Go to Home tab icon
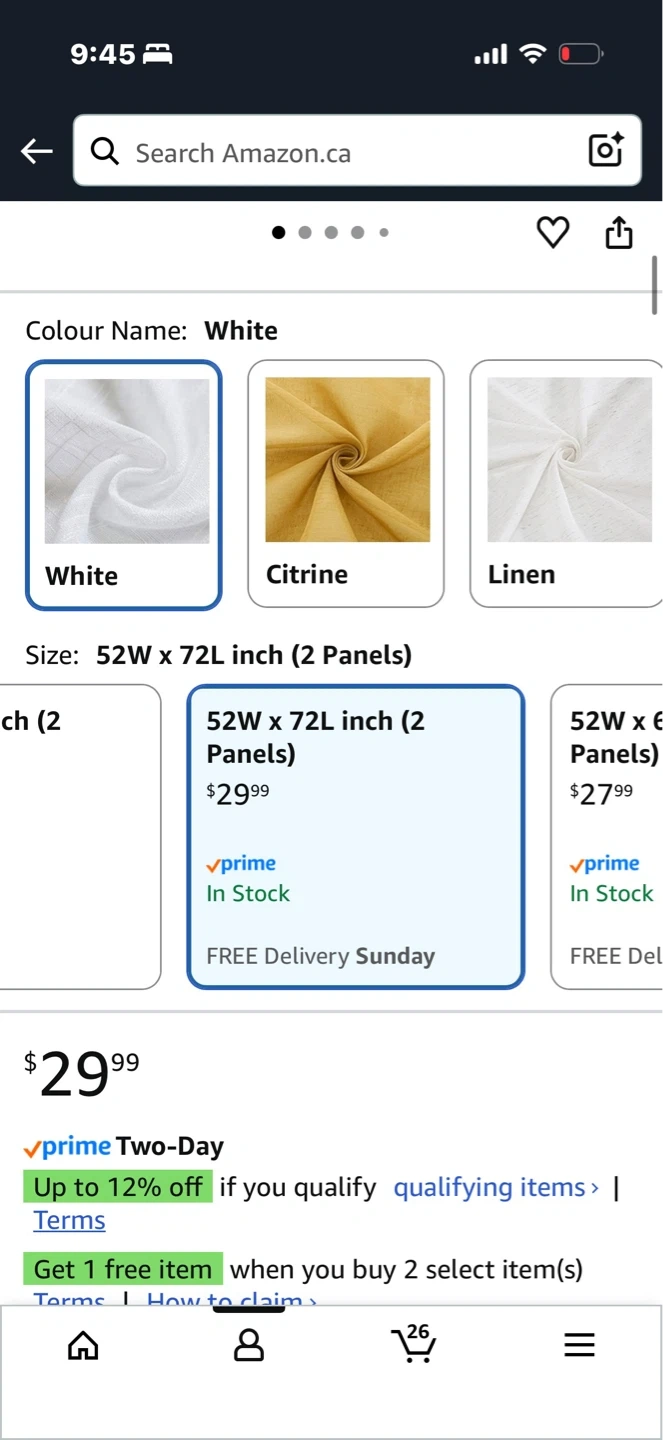663x1440 pixels. coord(83,1346)
